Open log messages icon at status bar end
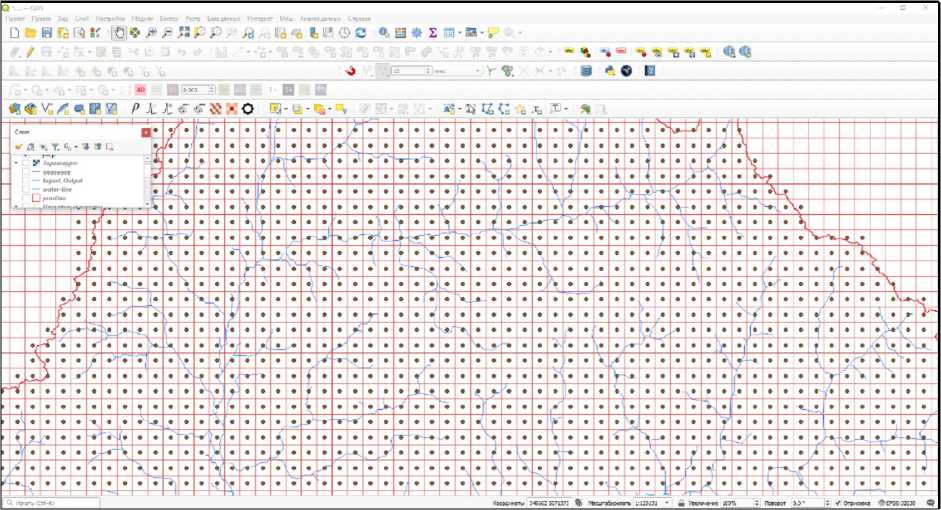Screen dimensions: 941x510 (930, 503)
